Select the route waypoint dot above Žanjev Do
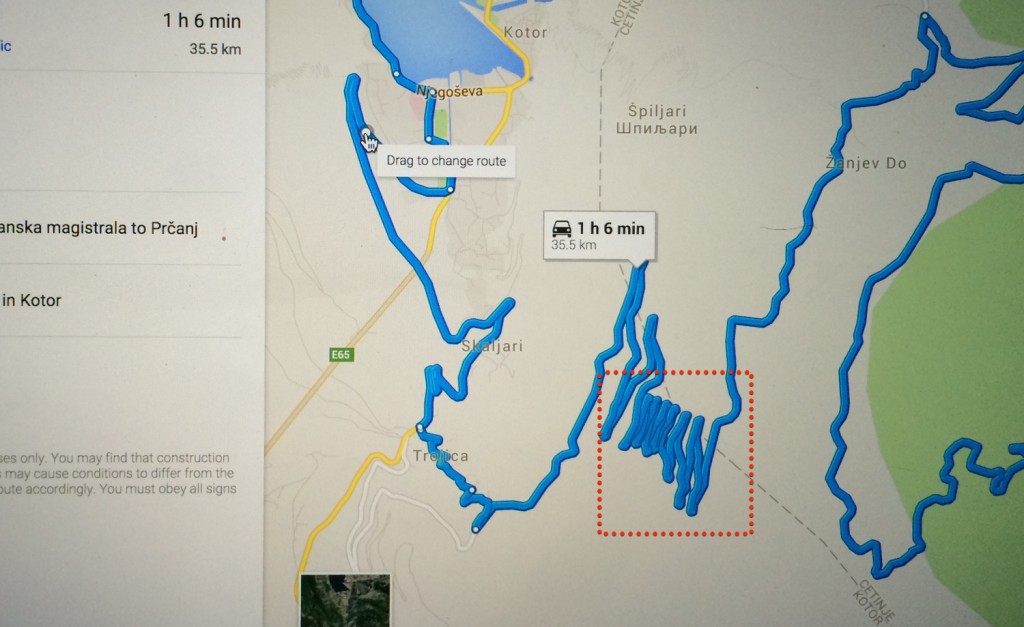1024x627 pixels. point(924,15)
